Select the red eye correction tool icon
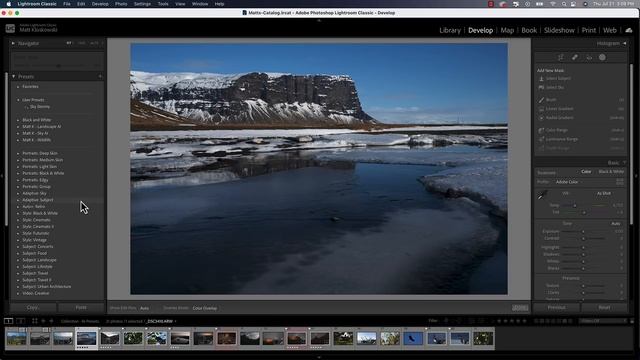Screen dimensions: 640x360 (x=589, y=58)
